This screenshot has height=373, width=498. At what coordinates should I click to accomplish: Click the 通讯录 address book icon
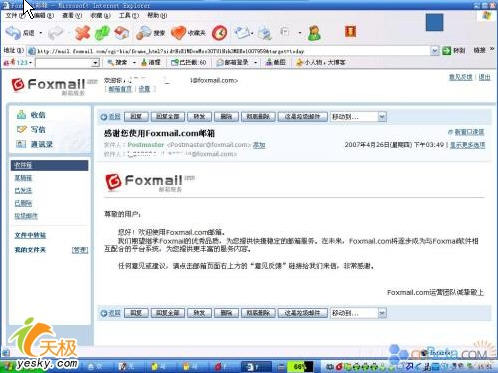pos(21,144)
